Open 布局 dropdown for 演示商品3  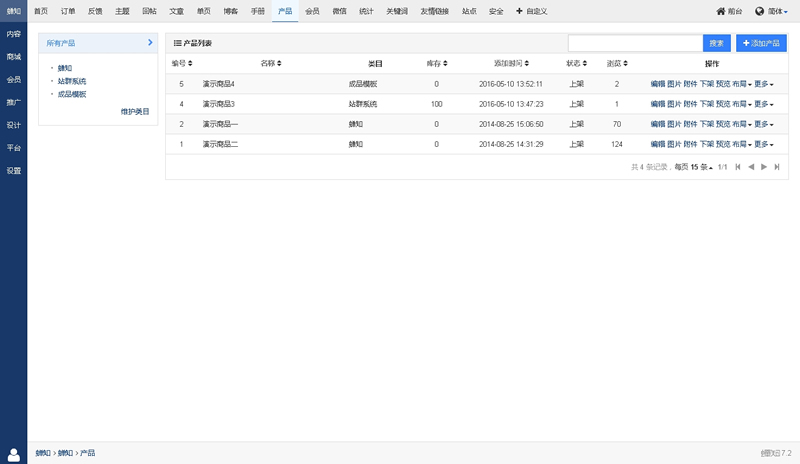pyautogui.click(x=742, y=104)
